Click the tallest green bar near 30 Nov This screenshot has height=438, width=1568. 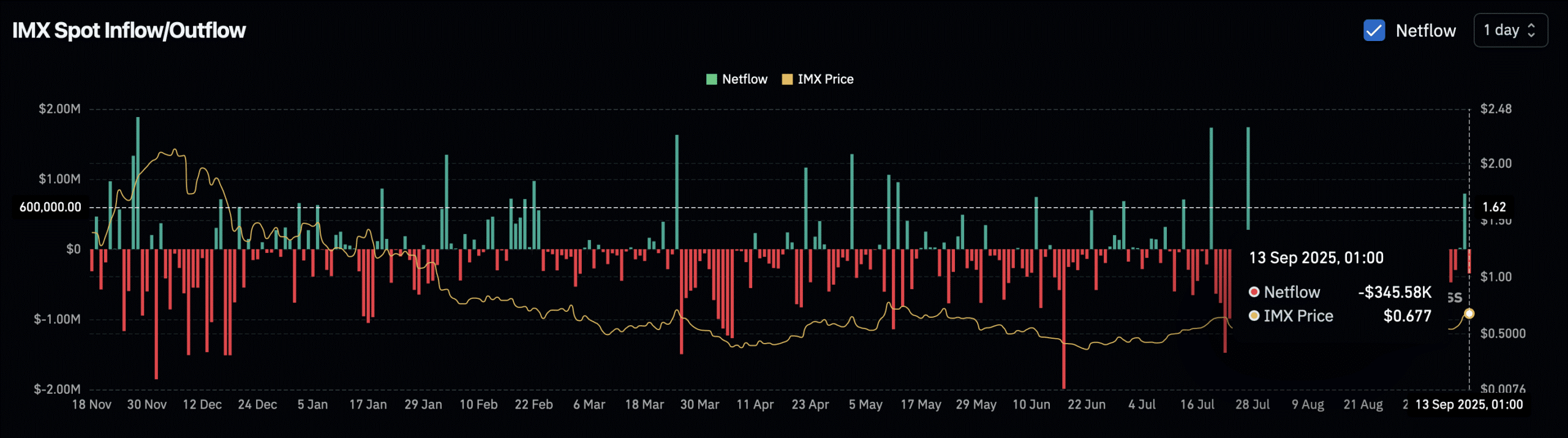tap(138, 184)
